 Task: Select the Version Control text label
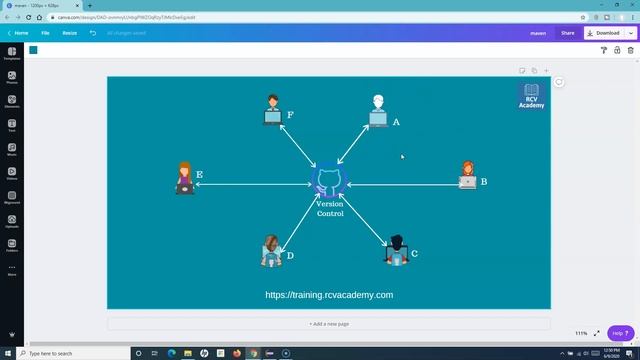(x=330, y=209)
